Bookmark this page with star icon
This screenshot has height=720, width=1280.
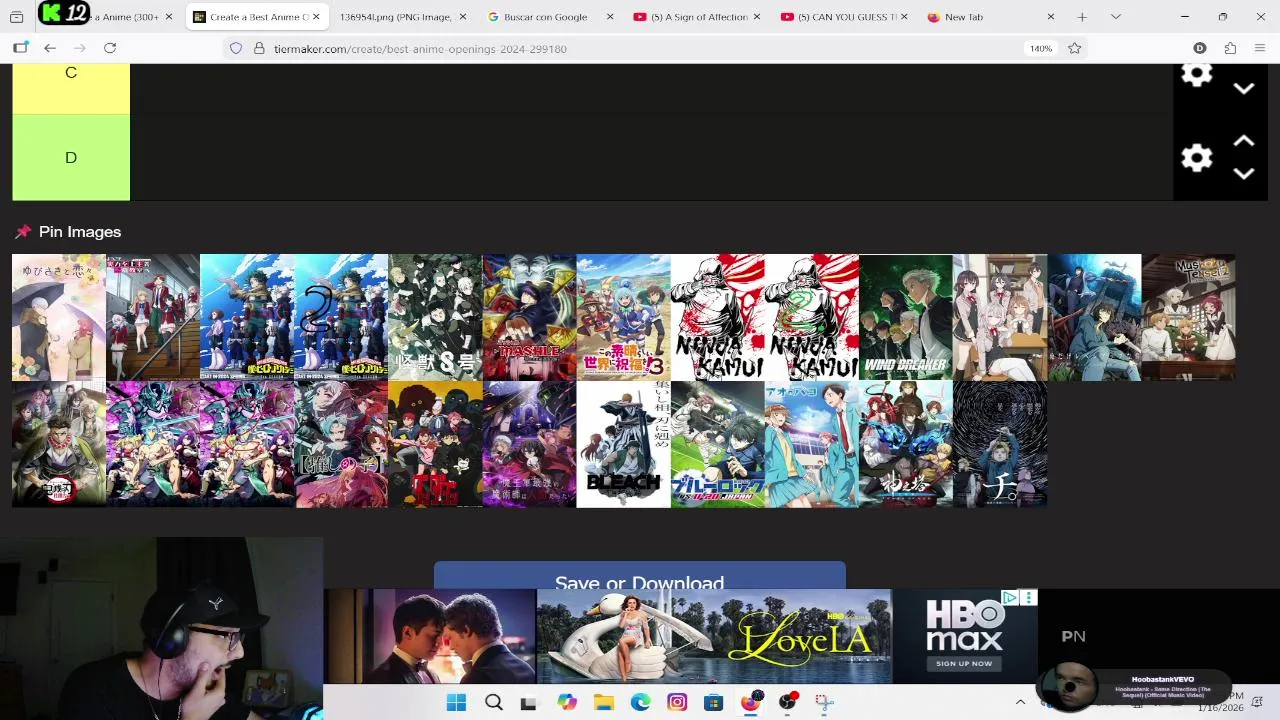click(1075, 48)
